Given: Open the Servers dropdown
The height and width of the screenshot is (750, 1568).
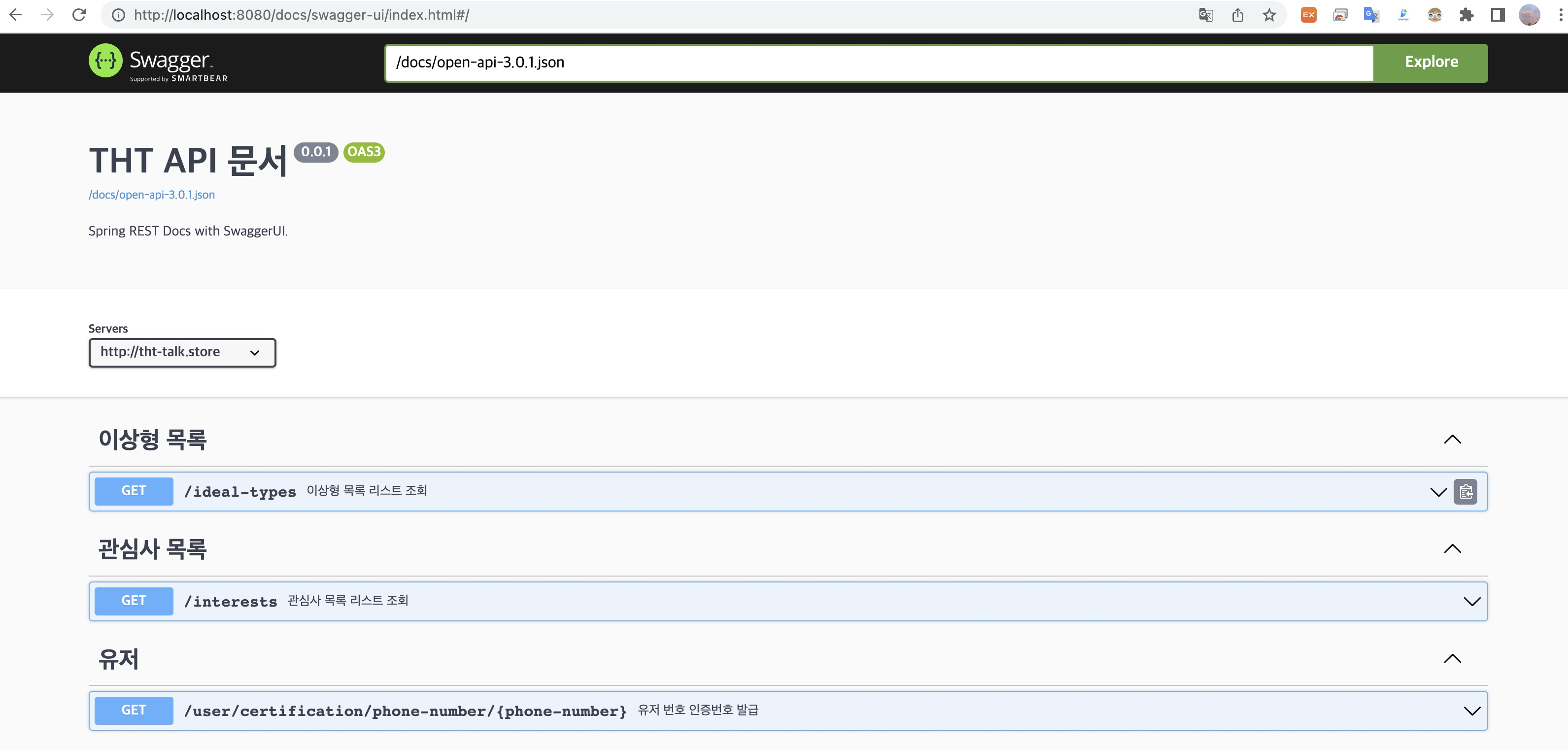Looking at the screenshot, I should pos(182,352).
